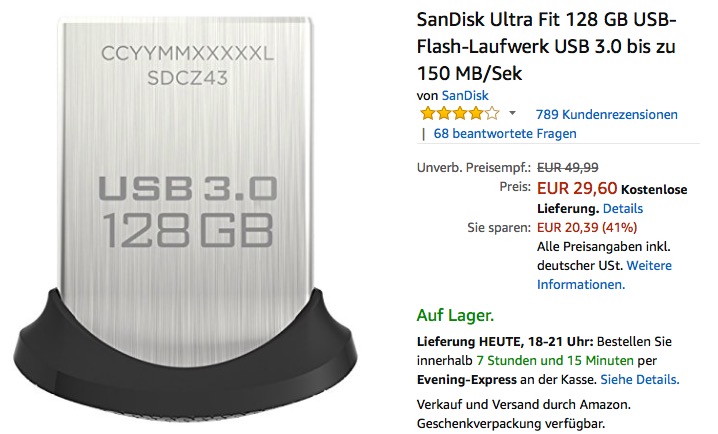
Task: Click the USB 3.0 label on the drive image
Action: [x=188, y=188]
